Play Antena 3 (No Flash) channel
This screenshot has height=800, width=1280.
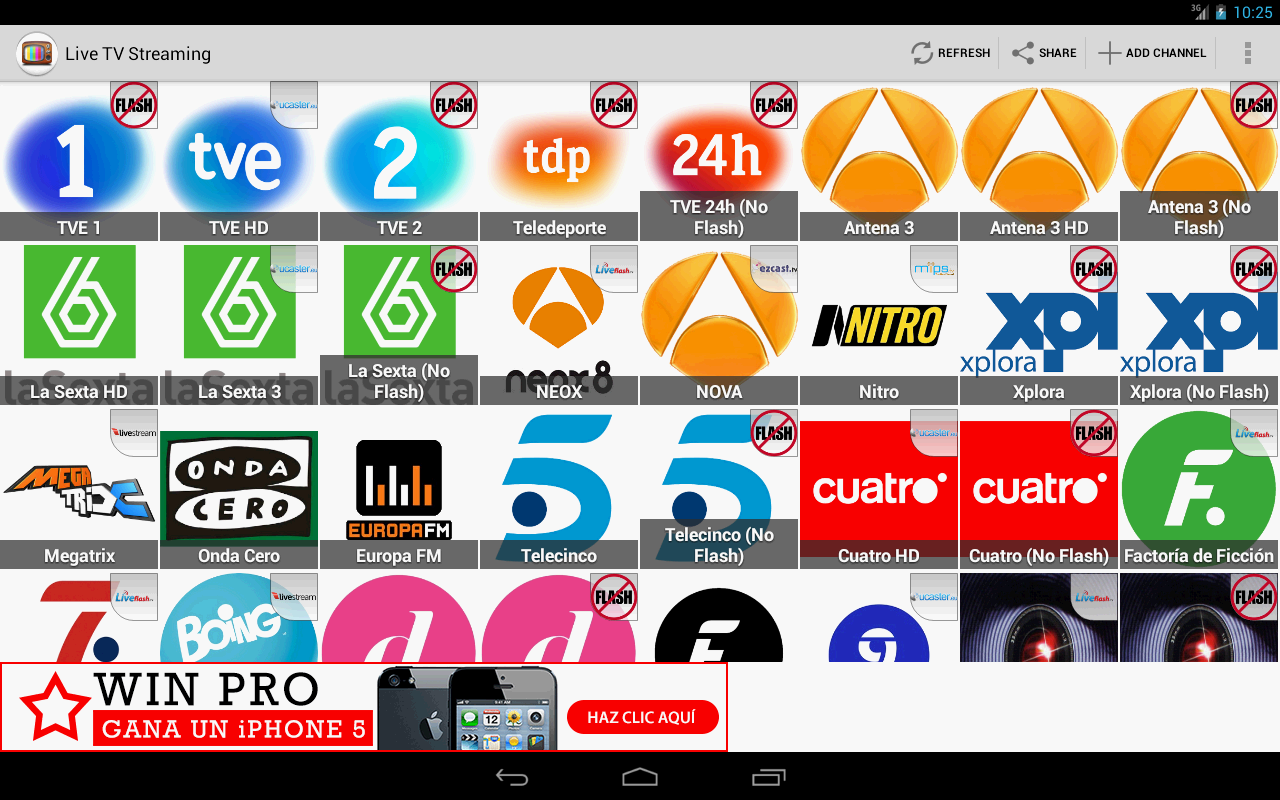(x=1199, y=161)
